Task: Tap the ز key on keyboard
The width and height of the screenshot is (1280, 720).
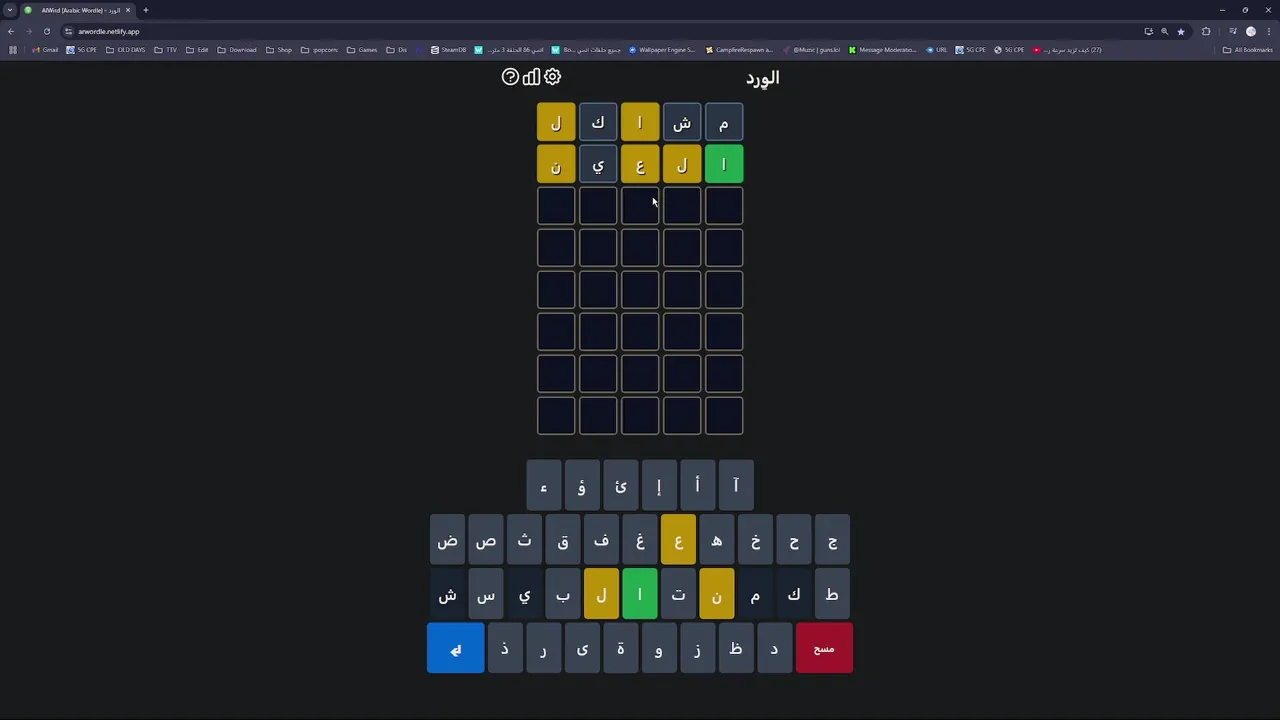Action: click(x=697, y=649)
